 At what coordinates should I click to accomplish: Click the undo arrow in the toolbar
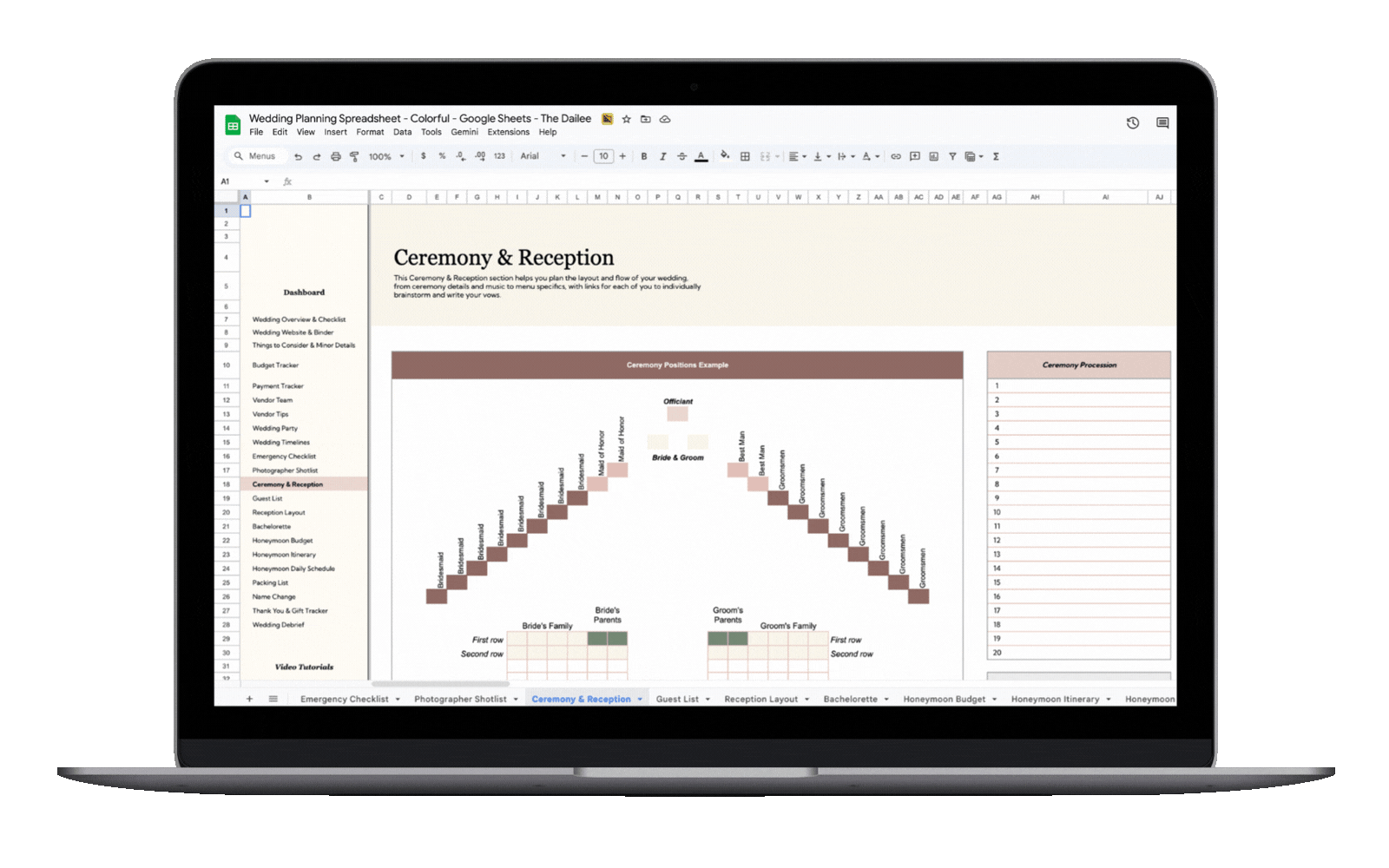(298, 157)
